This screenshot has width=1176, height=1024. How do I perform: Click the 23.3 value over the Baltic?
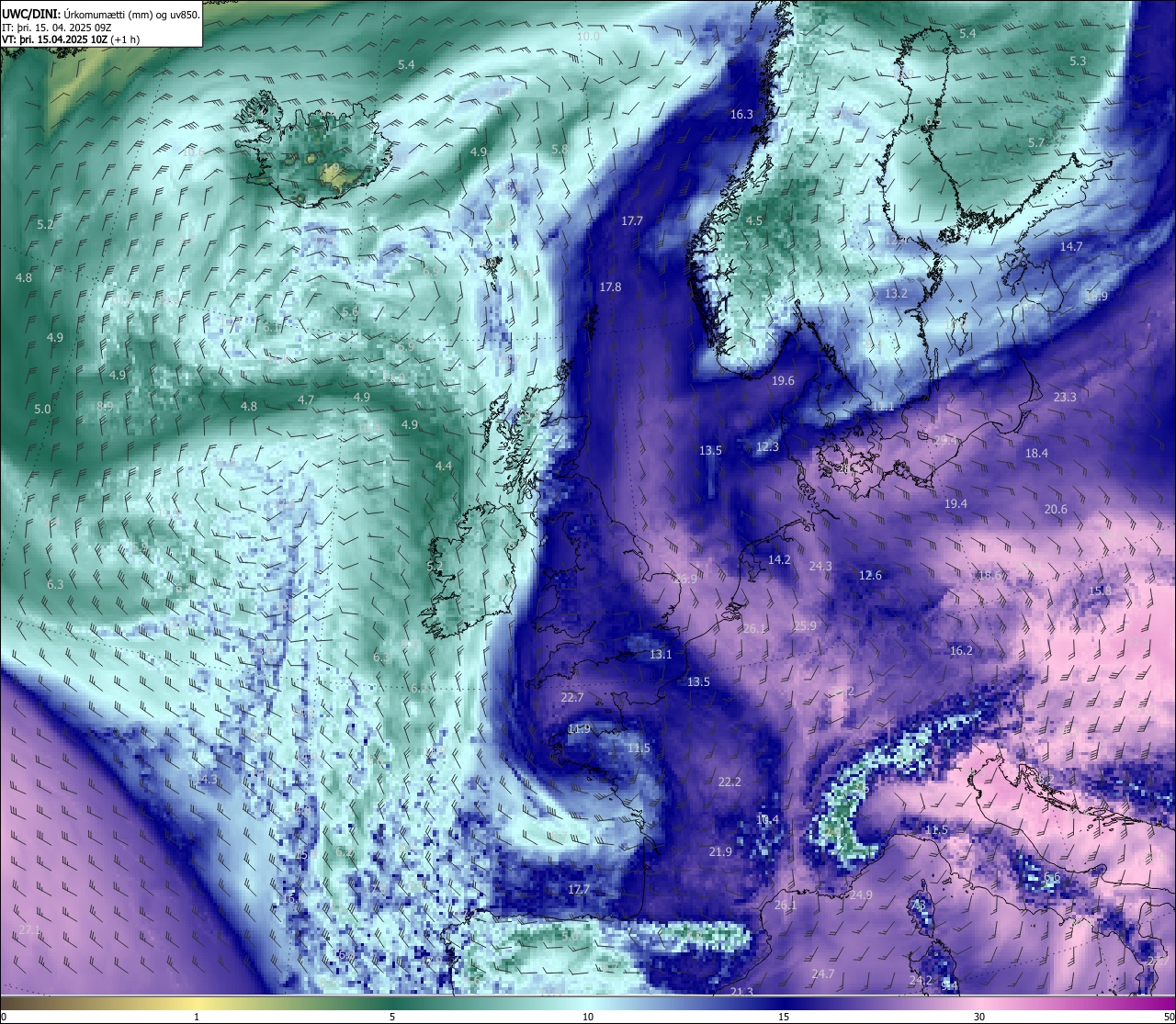1065,398
